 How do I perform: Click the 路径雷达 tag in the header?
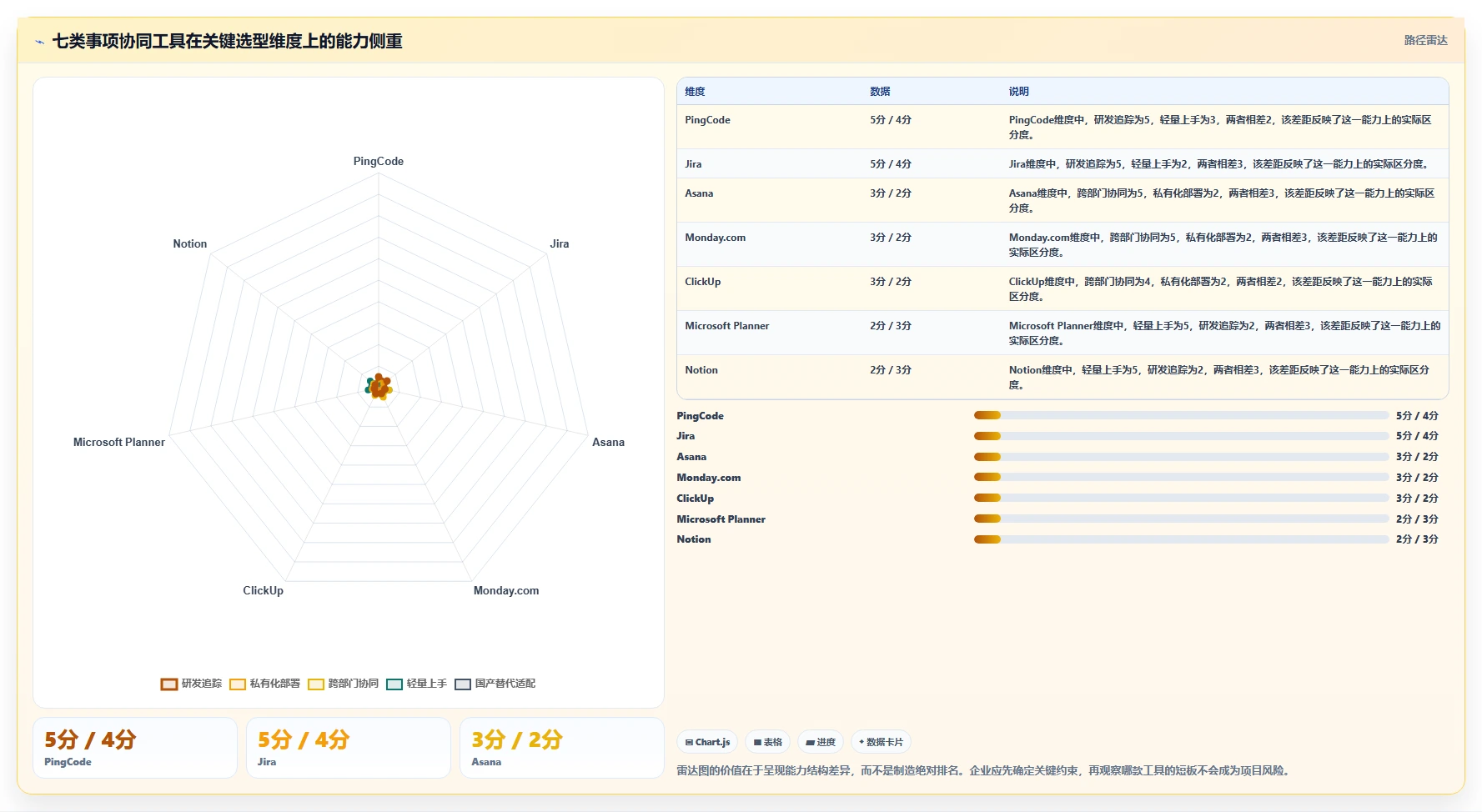1425,40
